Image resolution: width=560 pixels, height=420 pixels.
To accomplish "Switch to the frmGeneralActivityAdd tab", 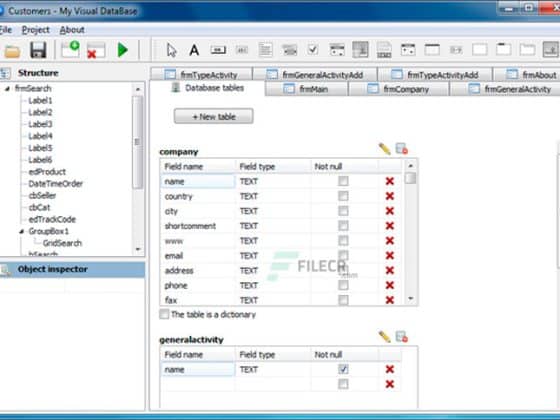I will click(x=315, y=75).
